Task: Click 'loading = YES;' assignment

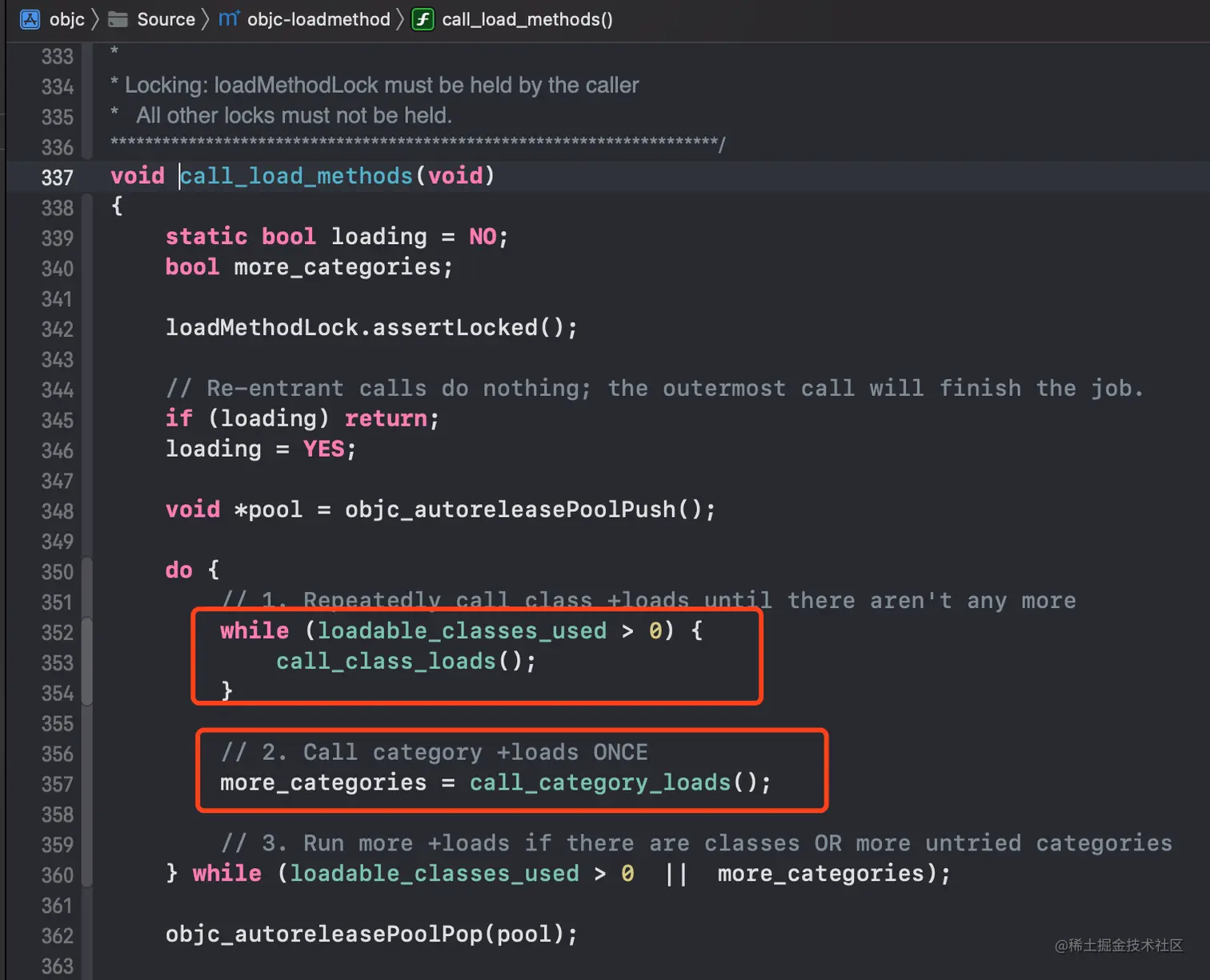Action: point(261,448)
